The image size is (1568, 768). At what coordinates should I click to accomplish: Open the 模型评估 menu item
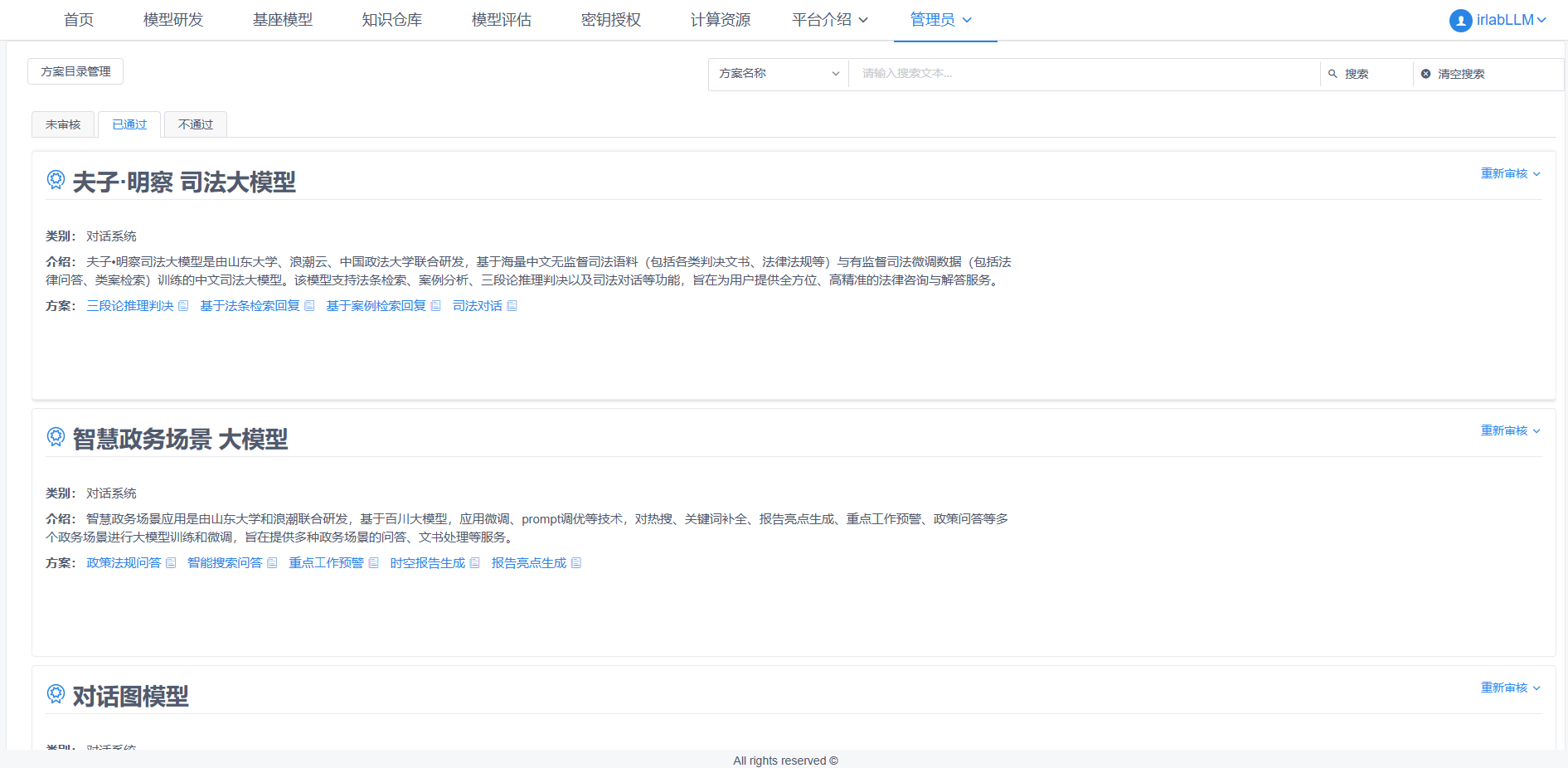[x=502, y=20]
